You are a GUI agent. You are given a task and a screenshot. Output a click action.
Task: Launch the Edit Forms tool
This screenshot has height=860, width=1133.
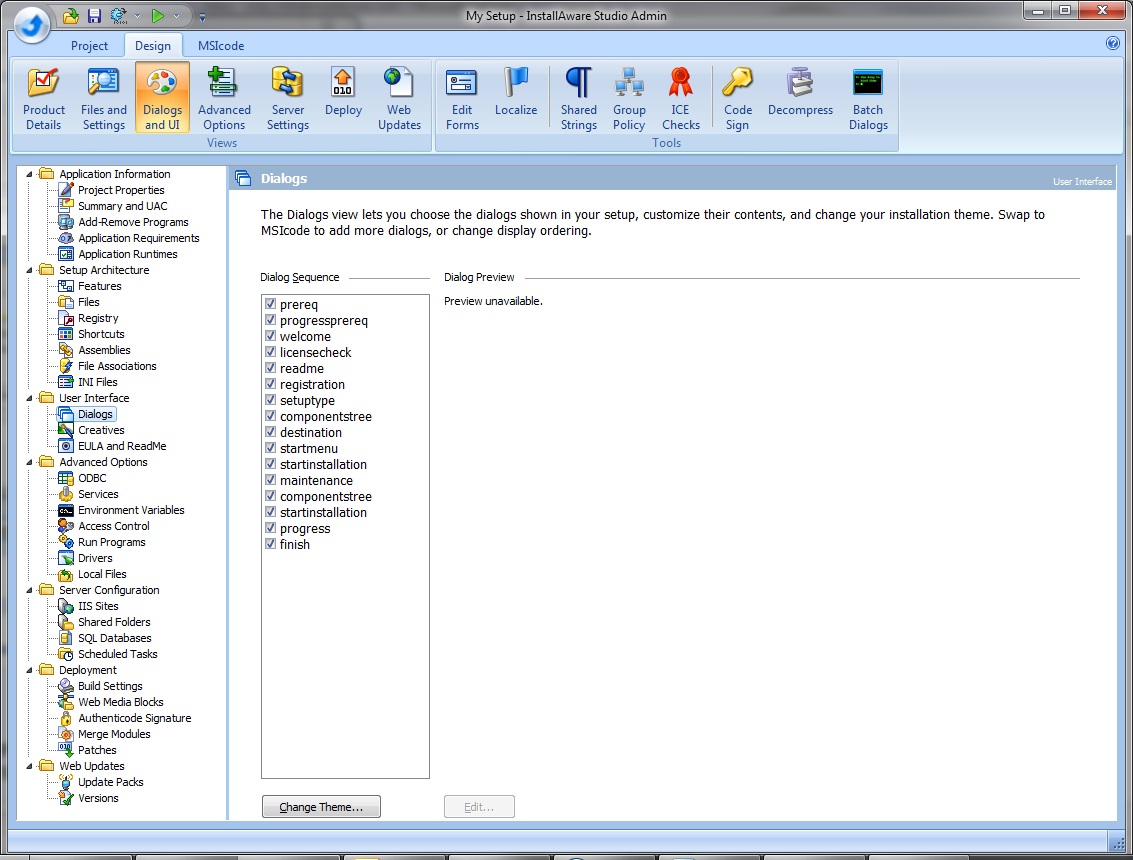point(462,98)
